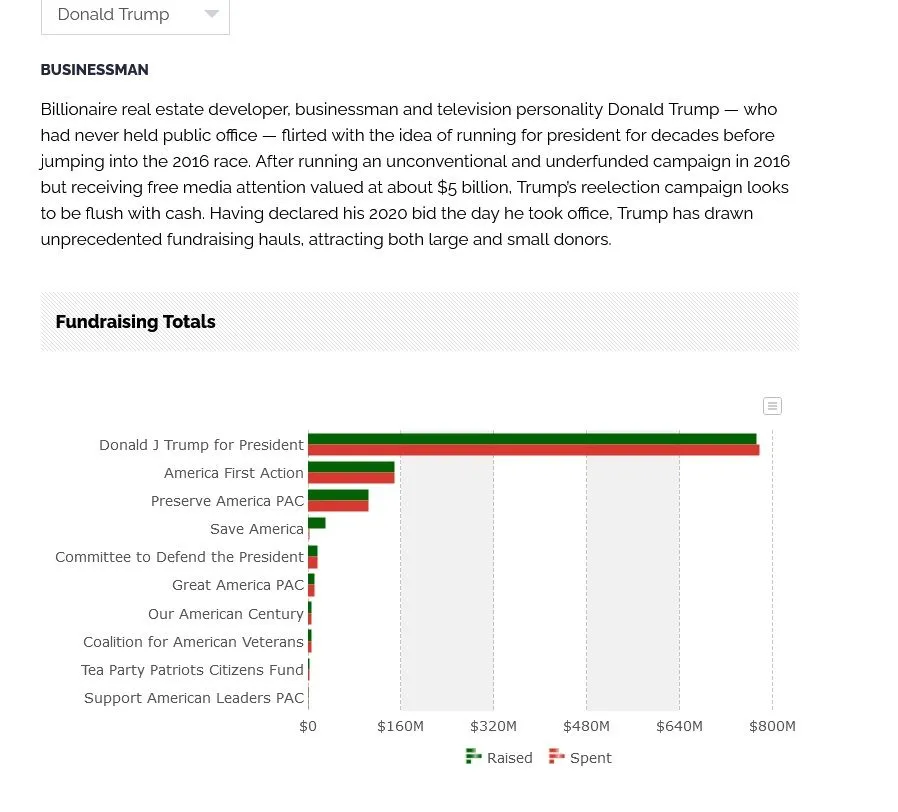The image size is (898, 812).
Task: Click the green Raised legend icon
Action: click(474, 757)
